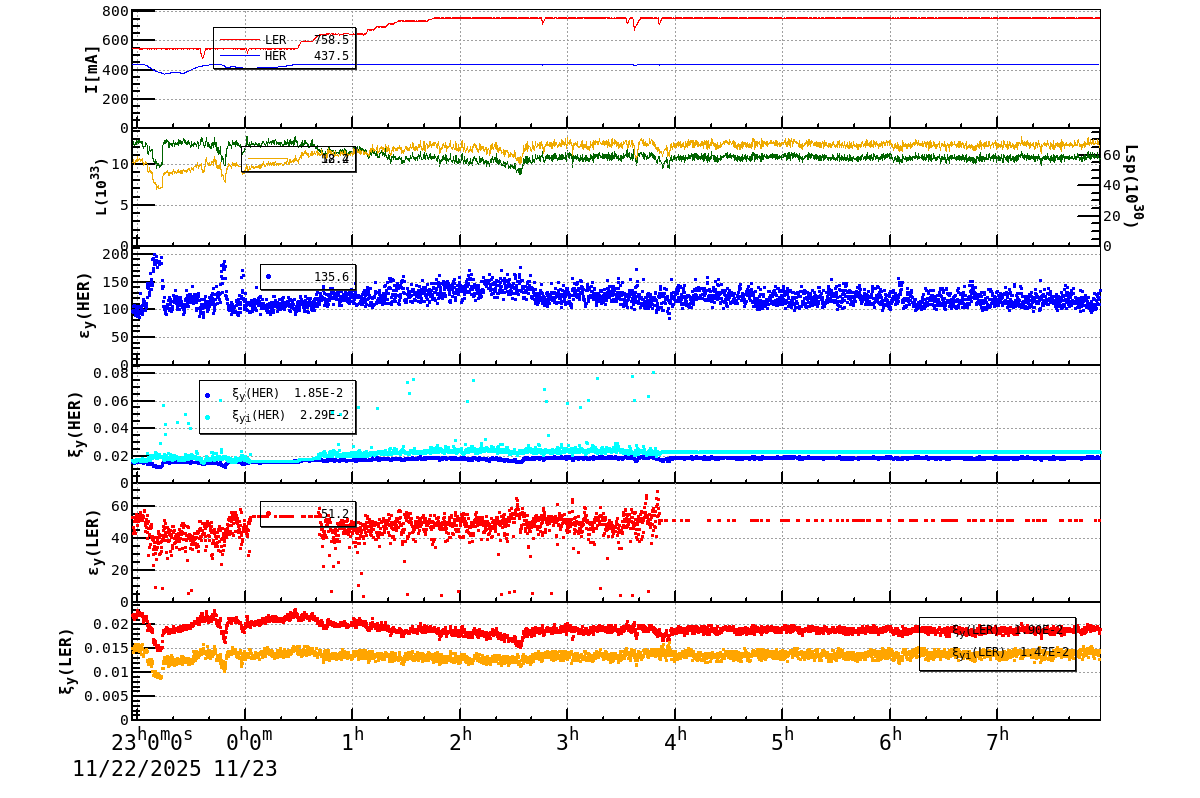
Task: Click the HER 437.5 legend entry
Action: tap(284, 57)
